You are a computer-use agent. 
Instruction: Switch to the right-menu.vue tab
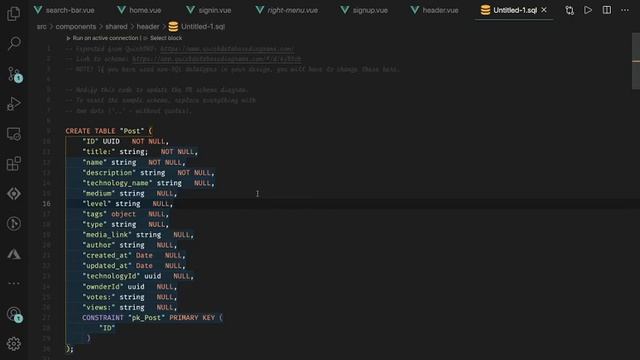(x=287, y=10)
